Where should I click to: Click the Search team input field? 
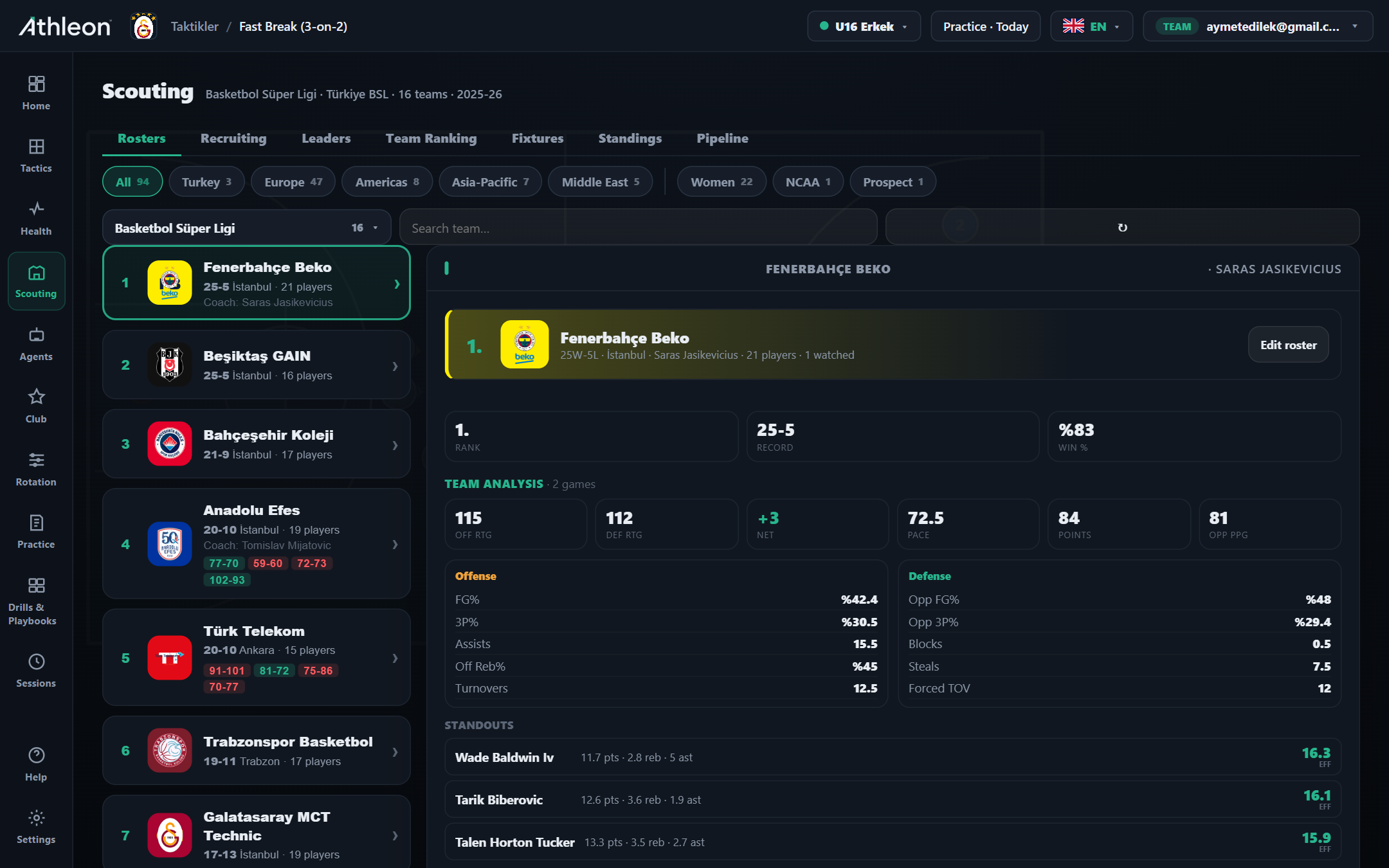(639, 228)
